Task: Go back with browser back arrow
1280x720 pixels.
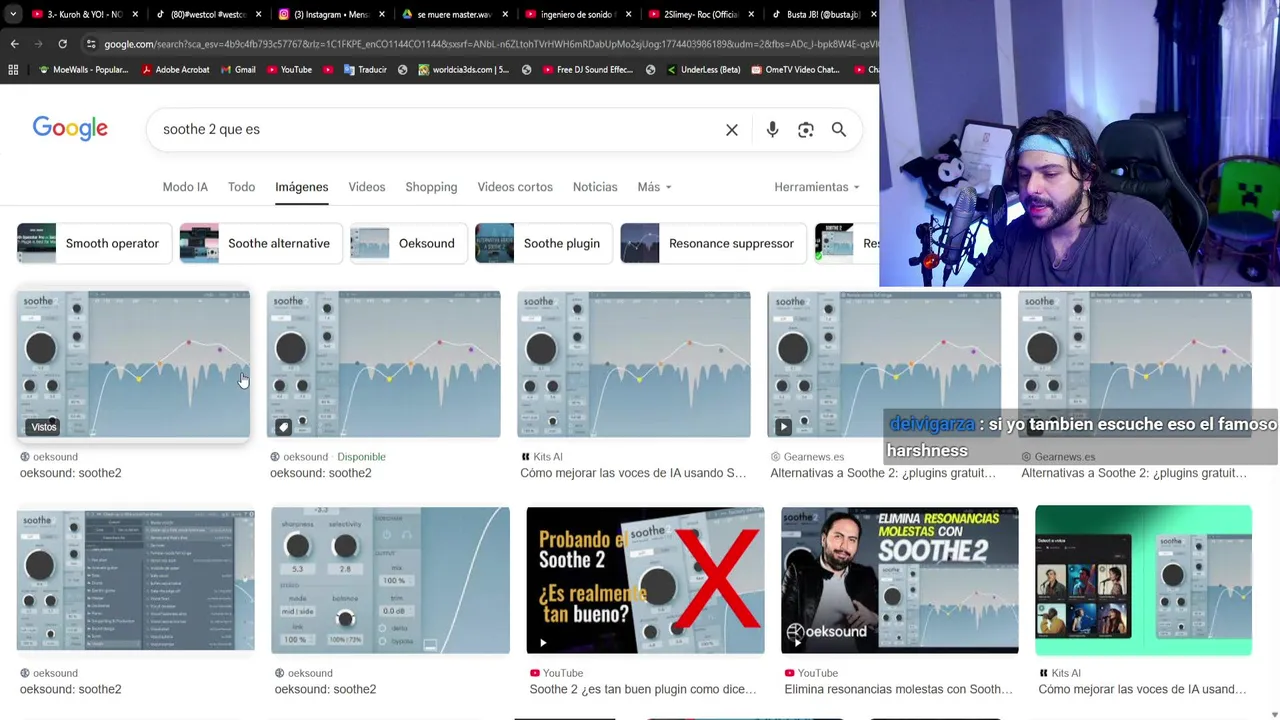Action: [14, 44]
